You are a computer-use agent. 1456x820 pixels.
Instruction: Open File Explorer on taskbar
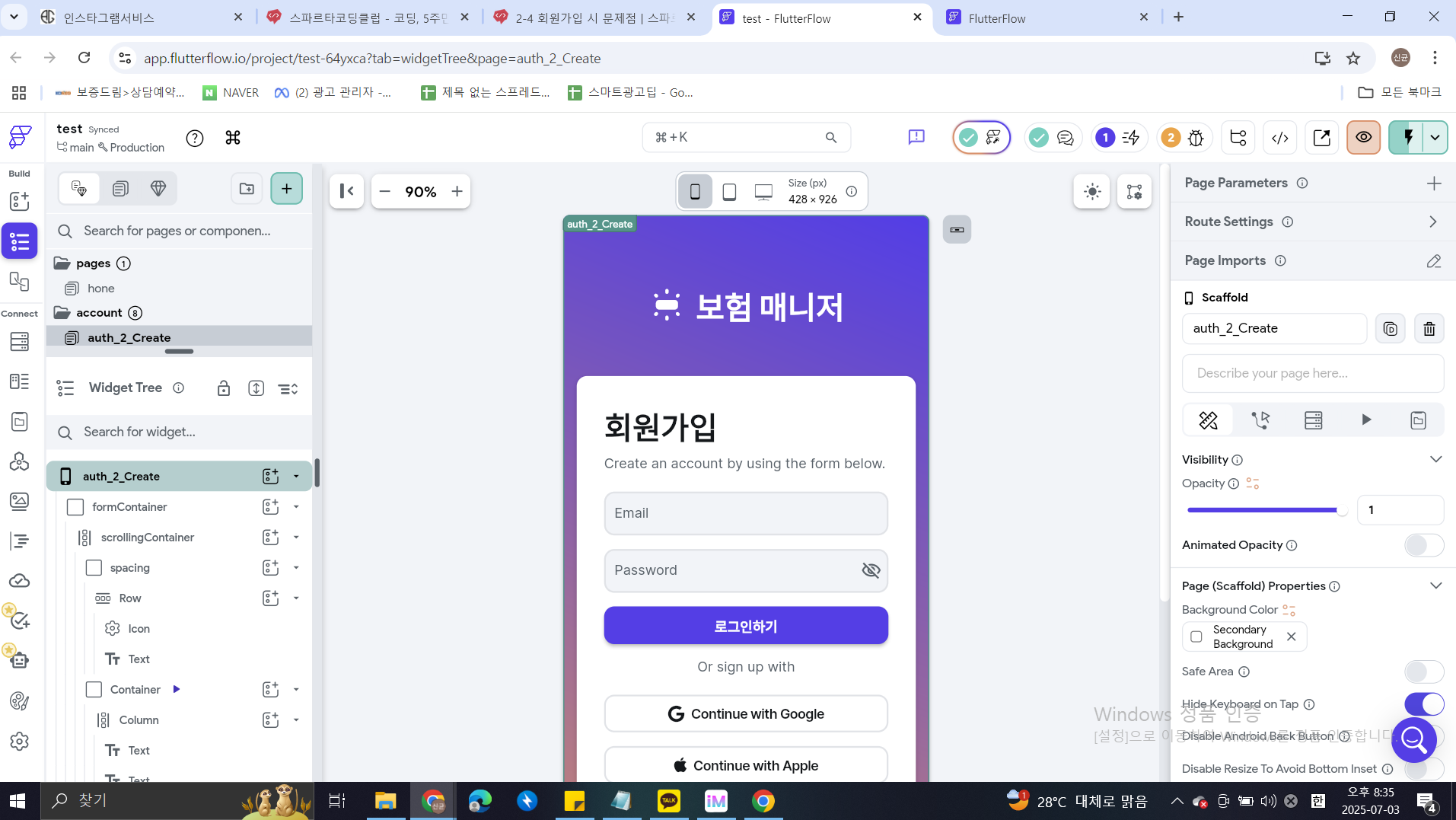point(386,801)
